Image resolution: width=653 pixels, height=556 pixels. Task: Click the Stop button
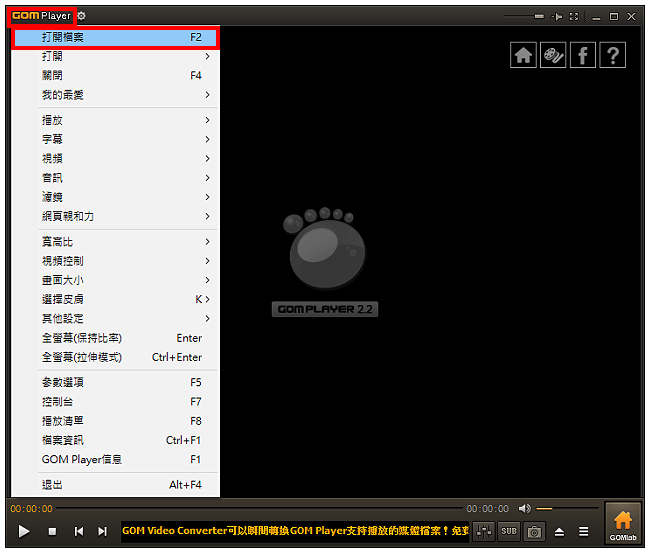pyautogui.click(x=52, y=532)
